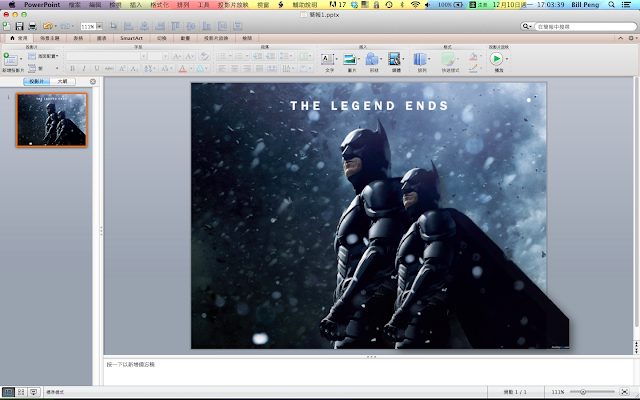Open the Tables ribbon tab
640x400 pixels.
78,38
